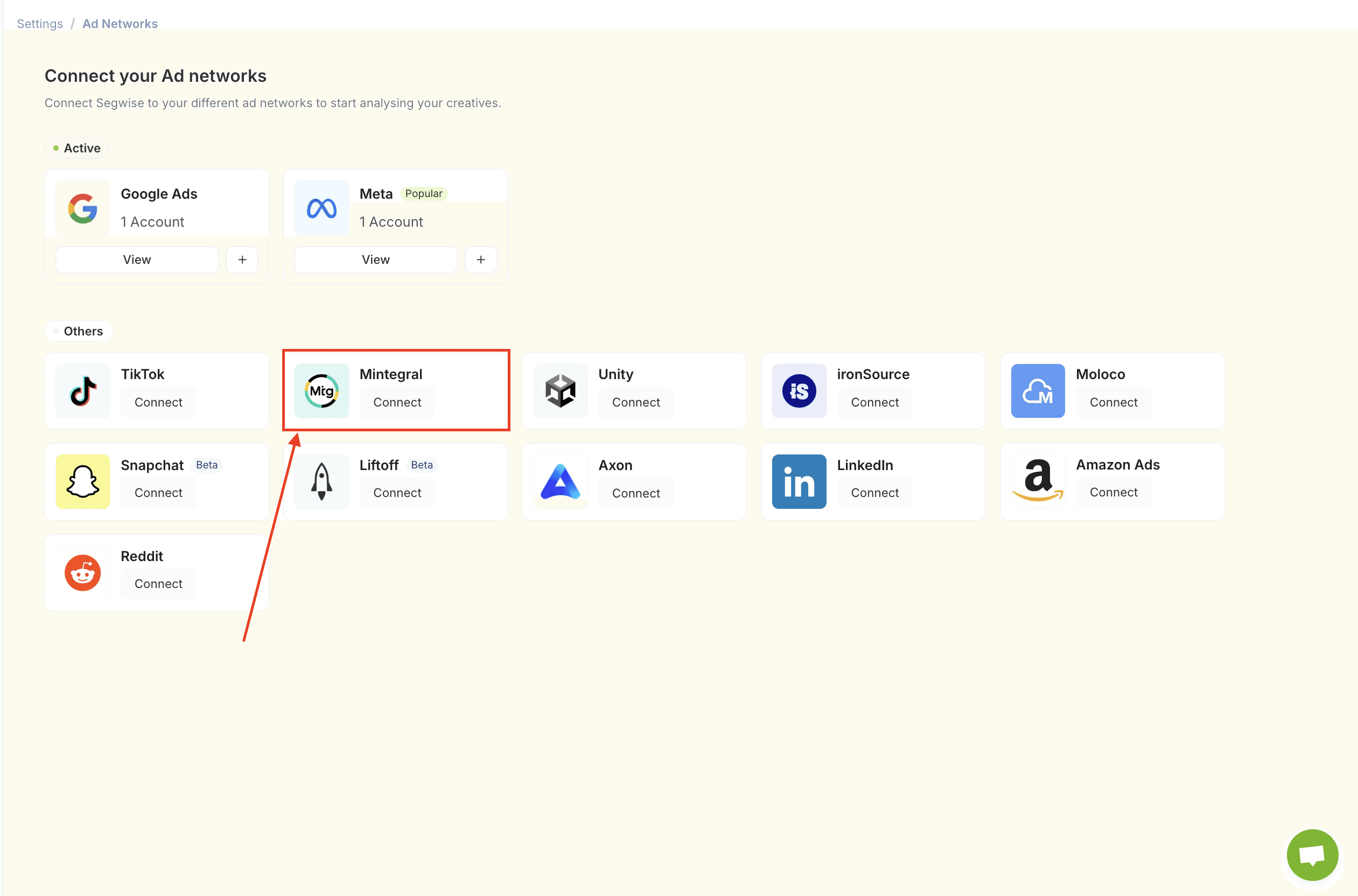Connect the LinkedIn ad network
This screenshot has height=896, width=1358.
[x=874, y=493]
